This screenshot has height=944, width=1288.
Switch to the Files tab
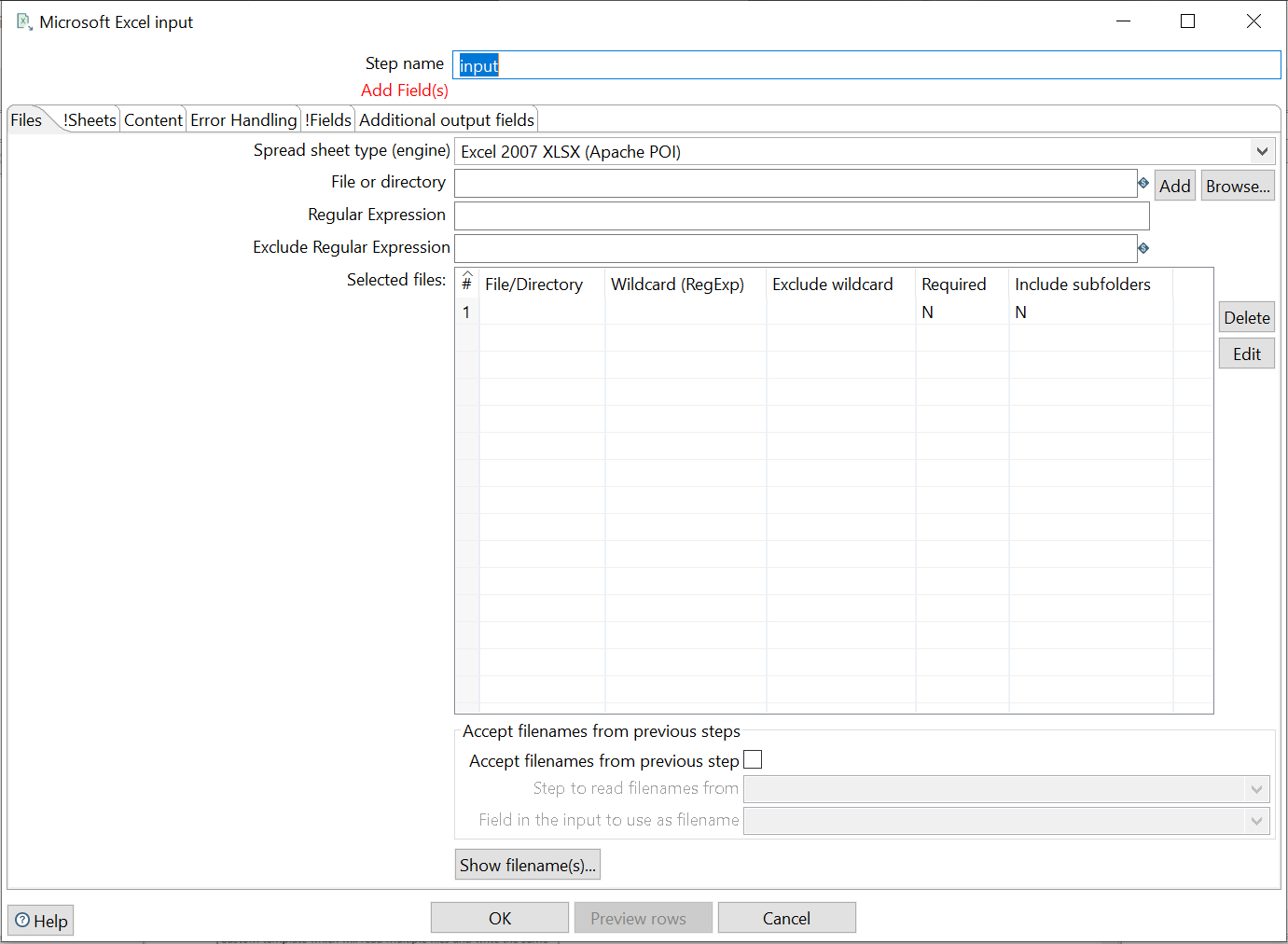(x=26, y=119)
